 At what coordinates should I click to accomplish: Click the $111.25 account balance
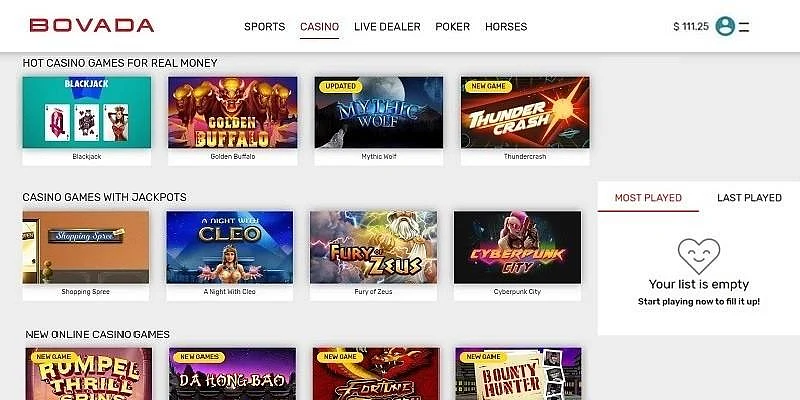click(691, 27)
